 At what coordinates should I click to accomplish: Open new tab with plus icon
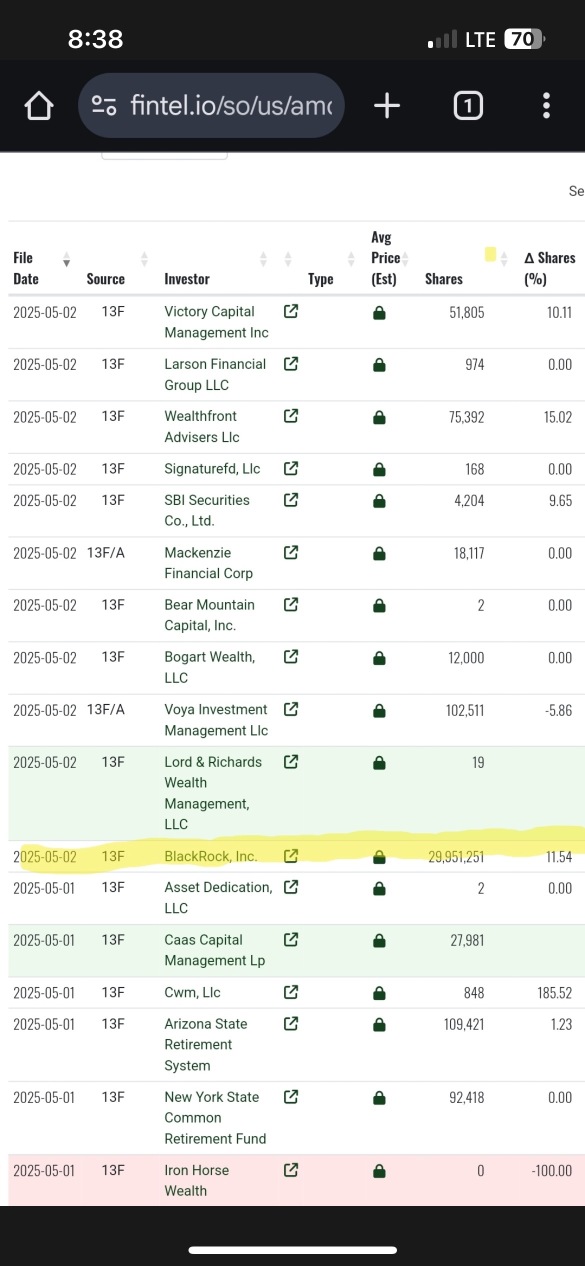386,105
